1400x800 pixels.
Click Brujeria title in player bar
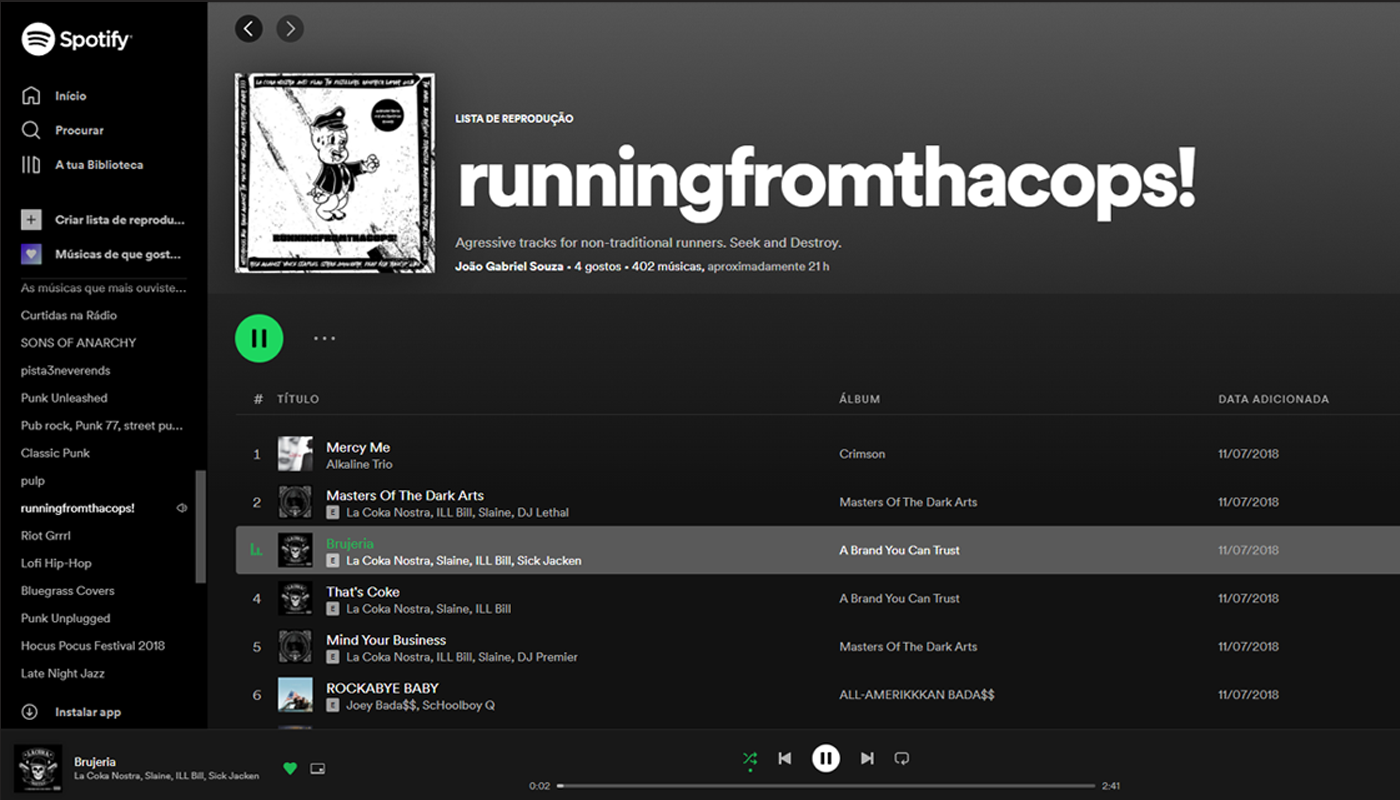[95, 762]
